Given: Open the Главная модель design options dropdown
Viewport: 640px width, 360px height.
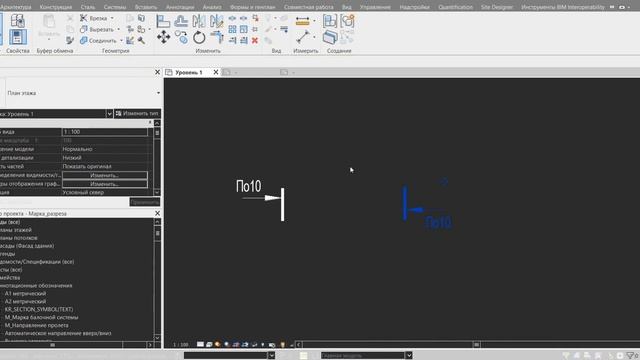Looking at the screenshot, I should [x=409, y=356].
